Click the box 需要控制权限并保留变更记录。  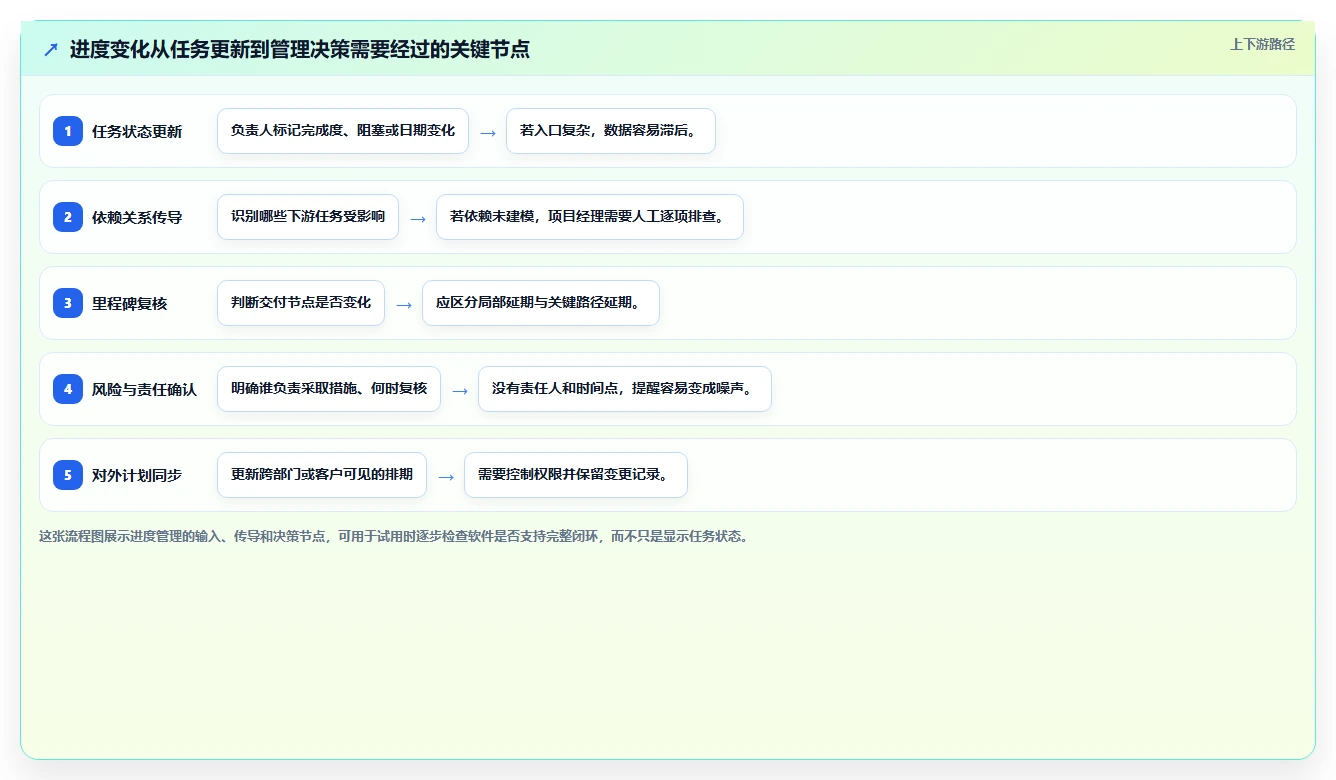click(x=576, y=475)
